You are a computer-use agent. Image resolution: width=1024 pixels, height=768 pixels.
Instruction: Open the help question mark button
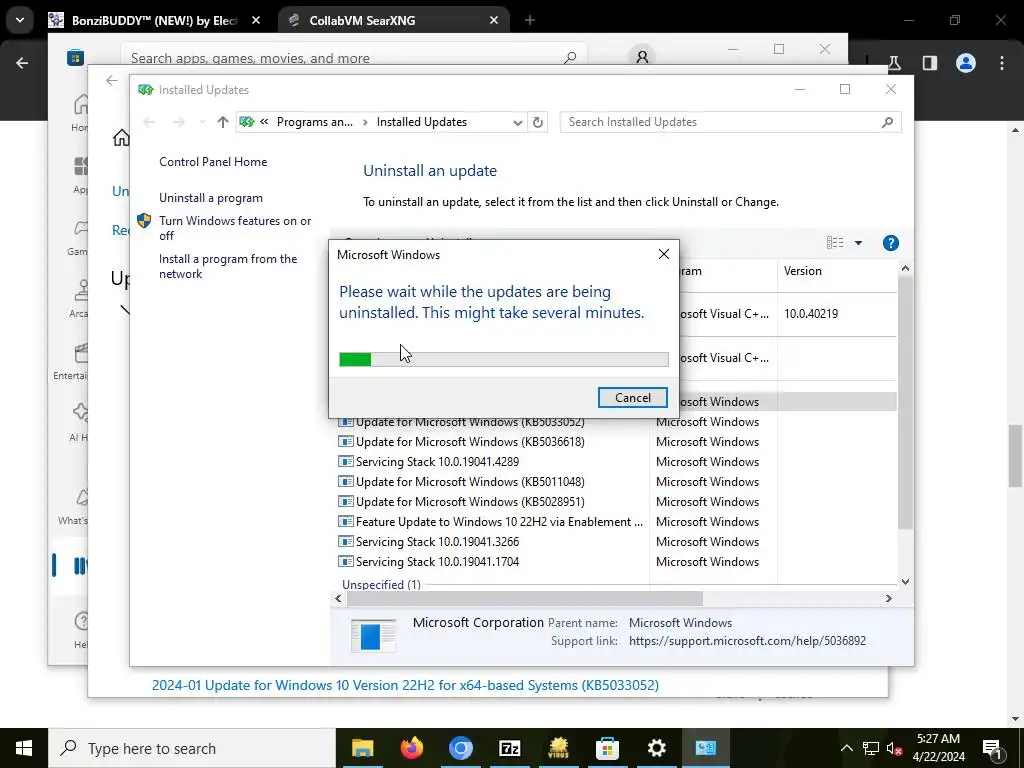tap(890, 243)
